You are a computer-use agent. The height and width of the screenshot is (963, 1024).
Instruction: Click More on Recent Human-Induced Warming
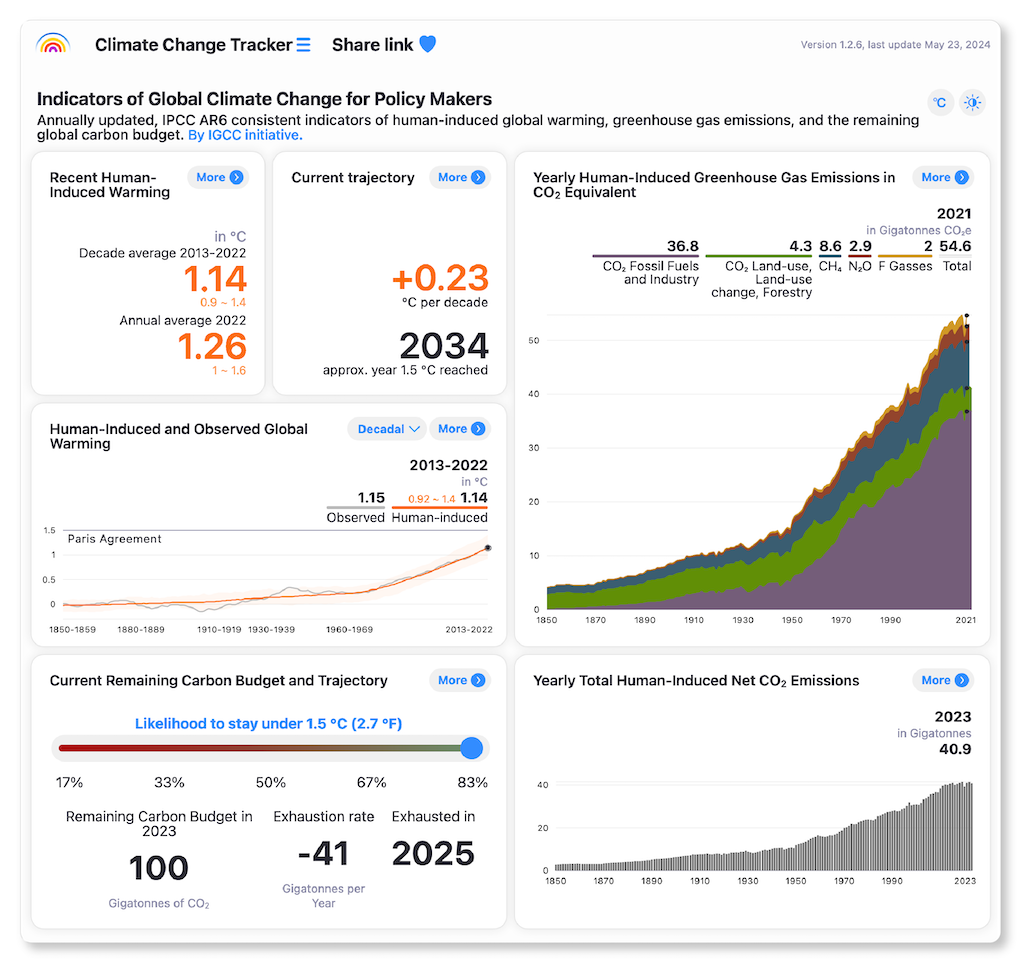point(217,177)
